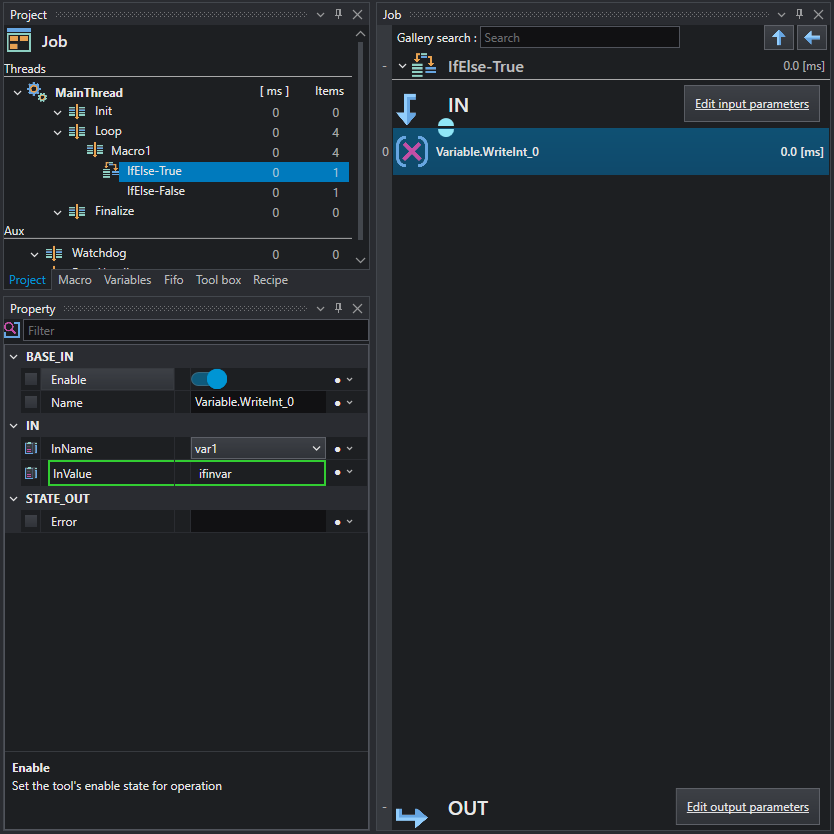
Task: Click the Gallery search field
Action: (x=579, y=38)
